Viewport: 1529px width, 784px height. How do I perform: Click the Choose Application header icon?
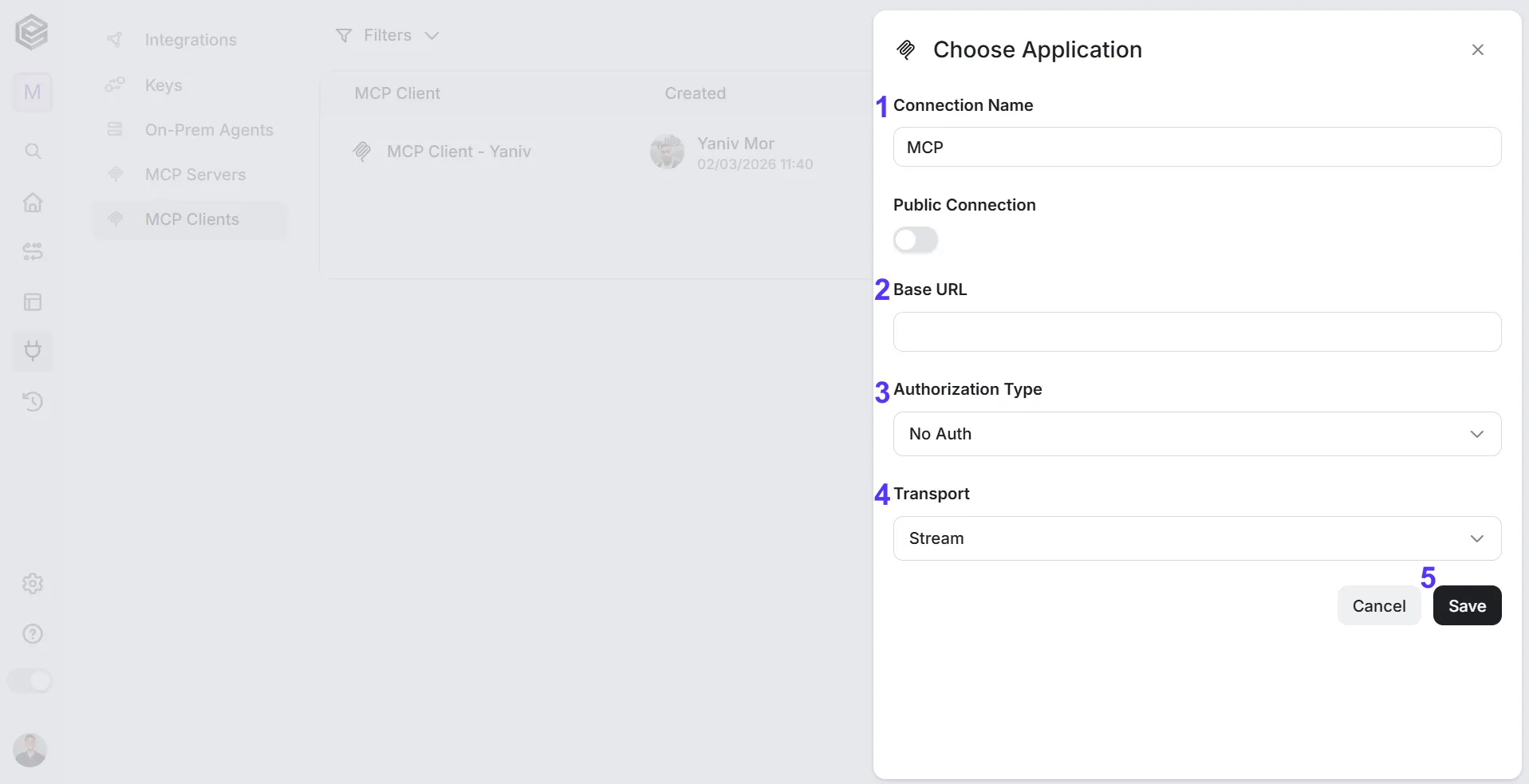[905, 49]
